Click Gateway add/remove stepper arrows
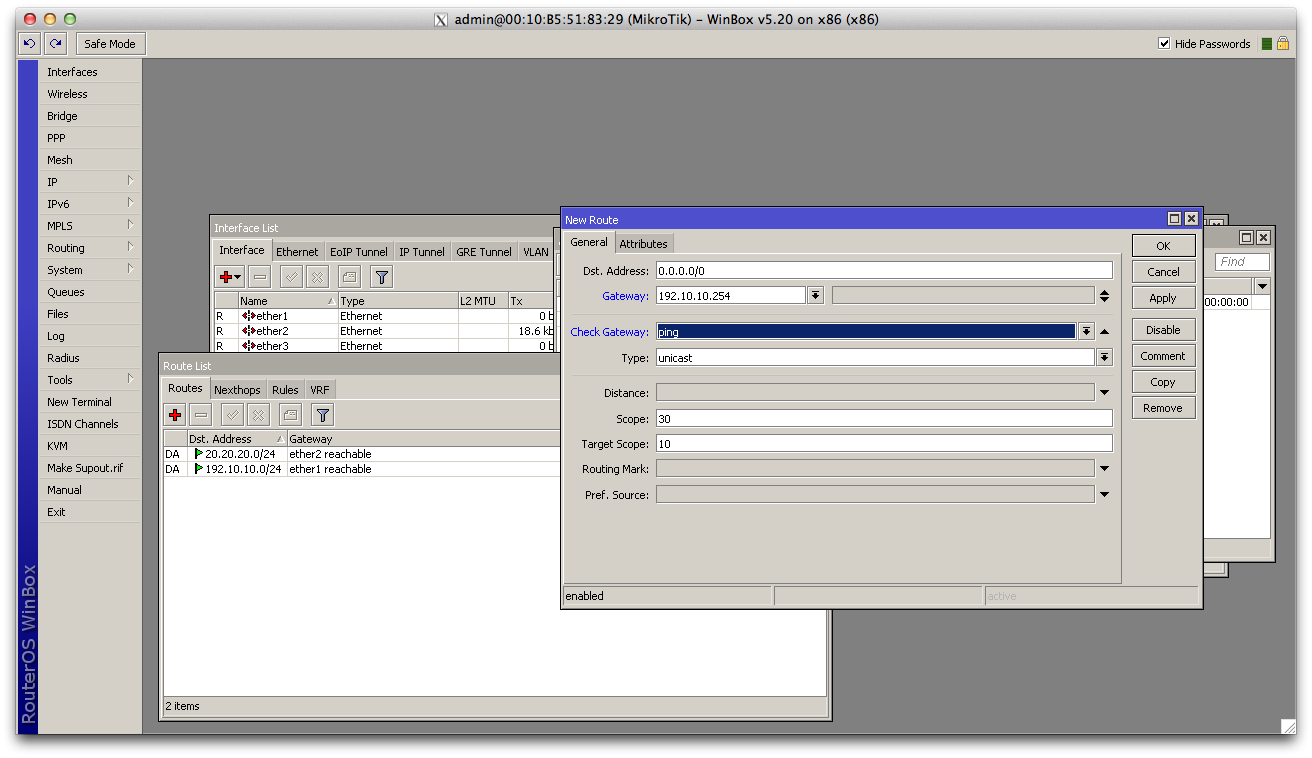Screen dimensions: 1312x758 tap(1104, 296)
